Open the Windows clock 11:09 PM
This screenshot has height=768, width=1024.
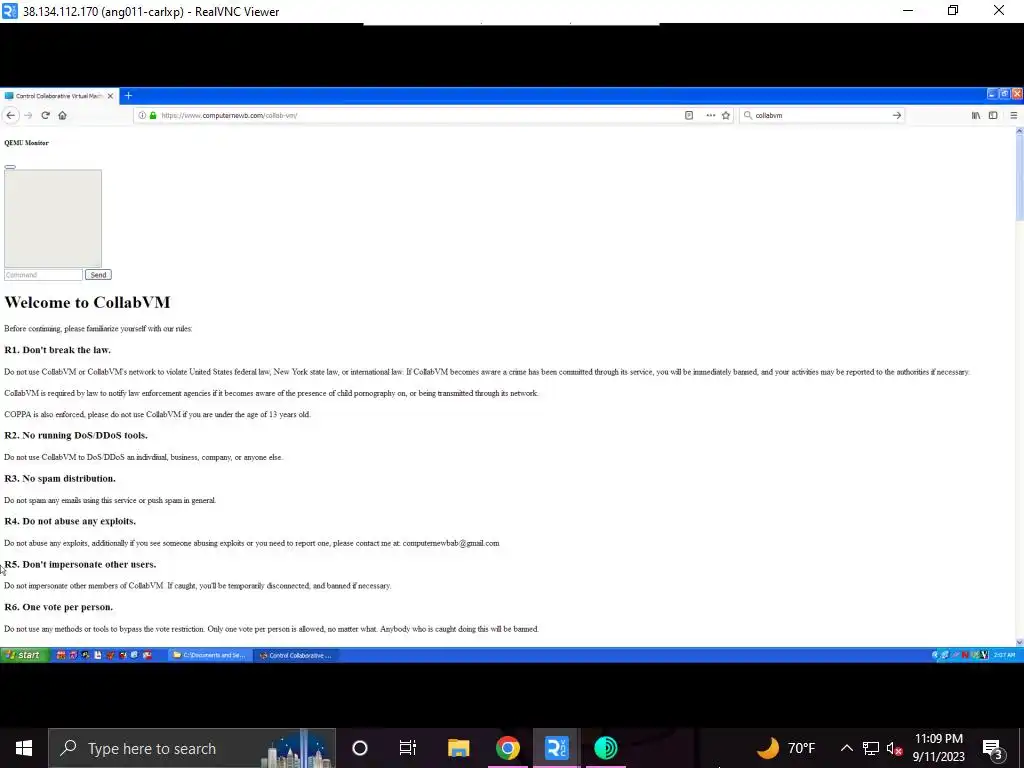point(938,748)
